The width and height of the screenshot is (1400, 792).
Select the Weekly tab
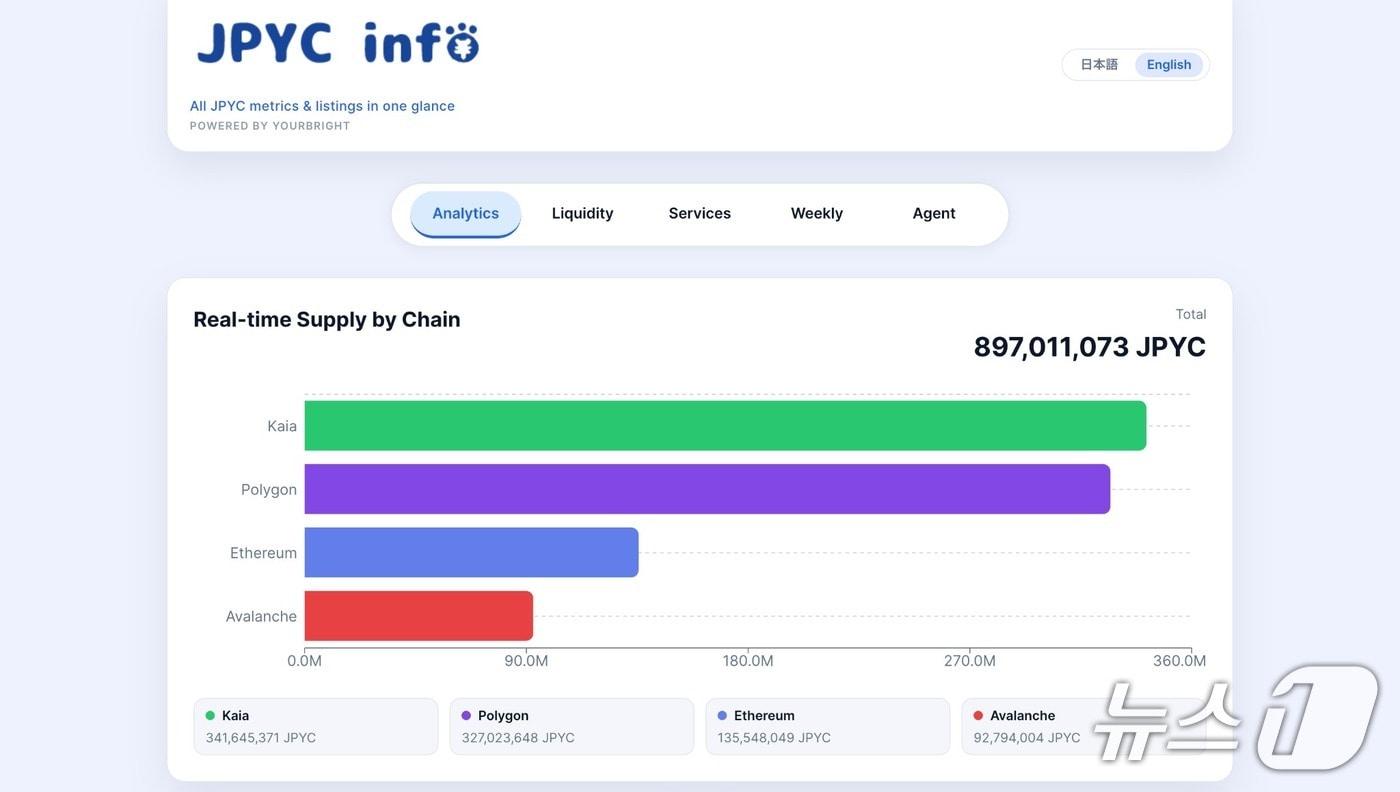point(817,214)
